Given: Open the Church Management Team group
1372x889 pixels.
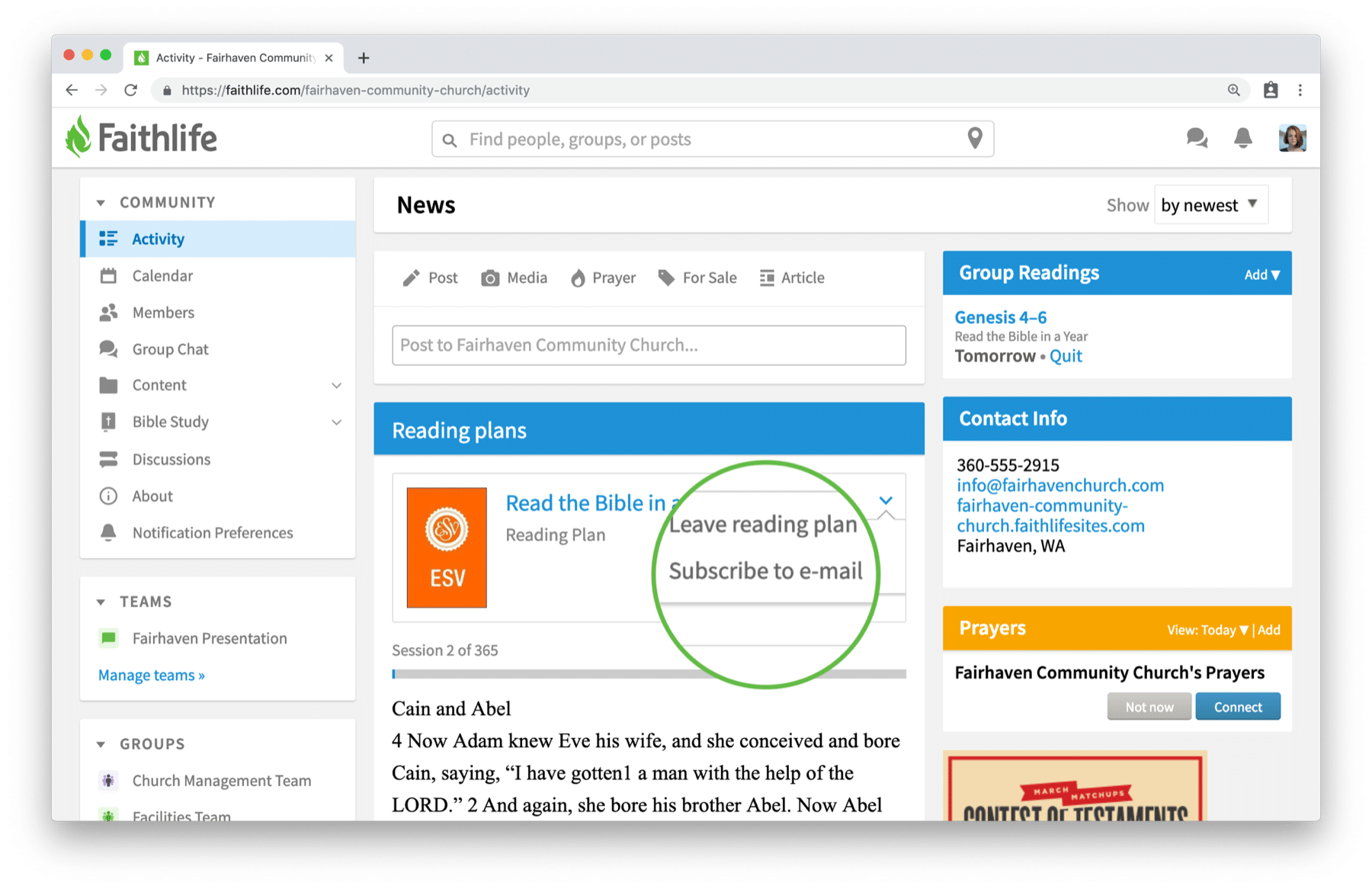Looking at the screenshot, I should coord(206,781).
